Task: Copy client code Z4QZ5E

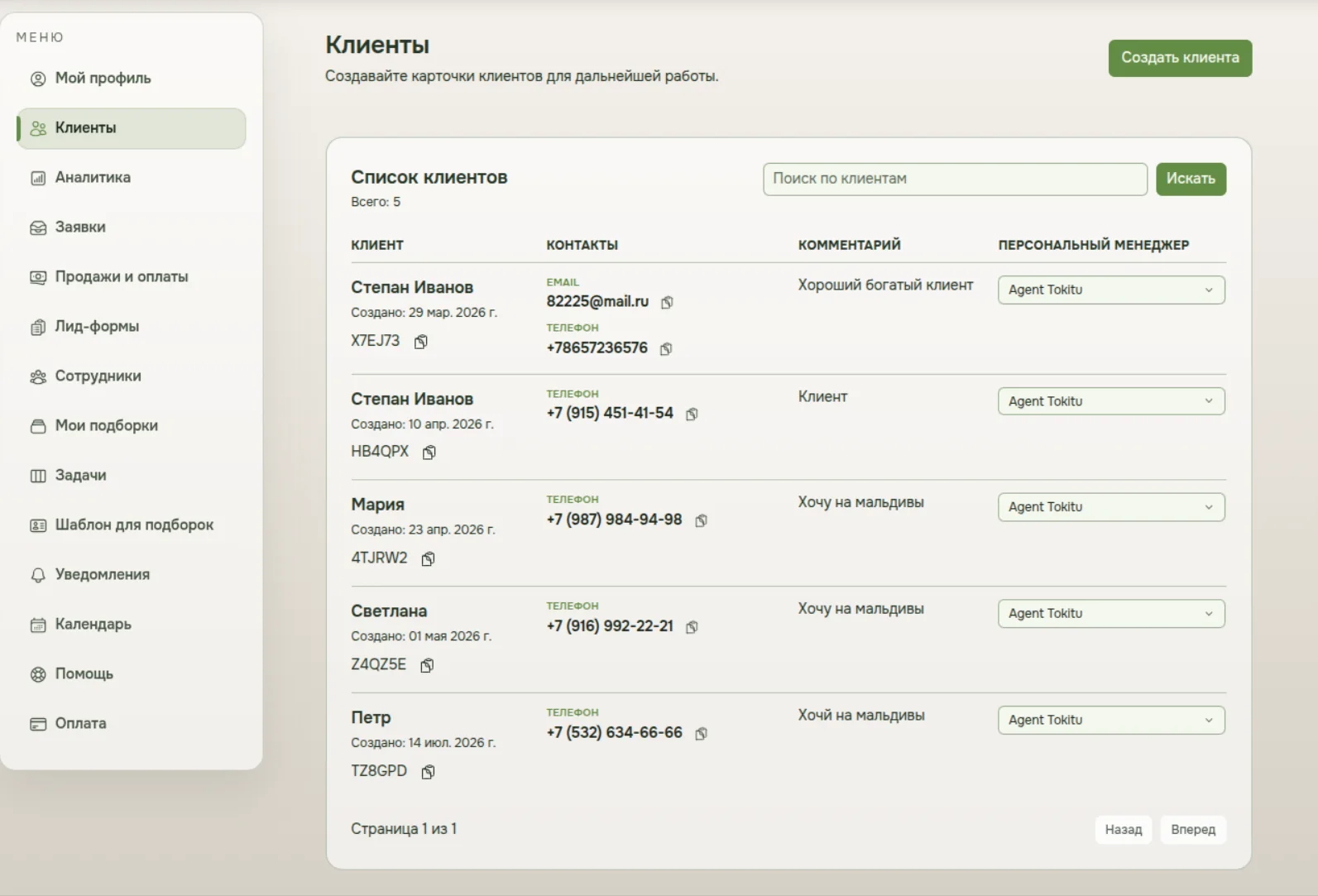Action: tap(427, 665)
